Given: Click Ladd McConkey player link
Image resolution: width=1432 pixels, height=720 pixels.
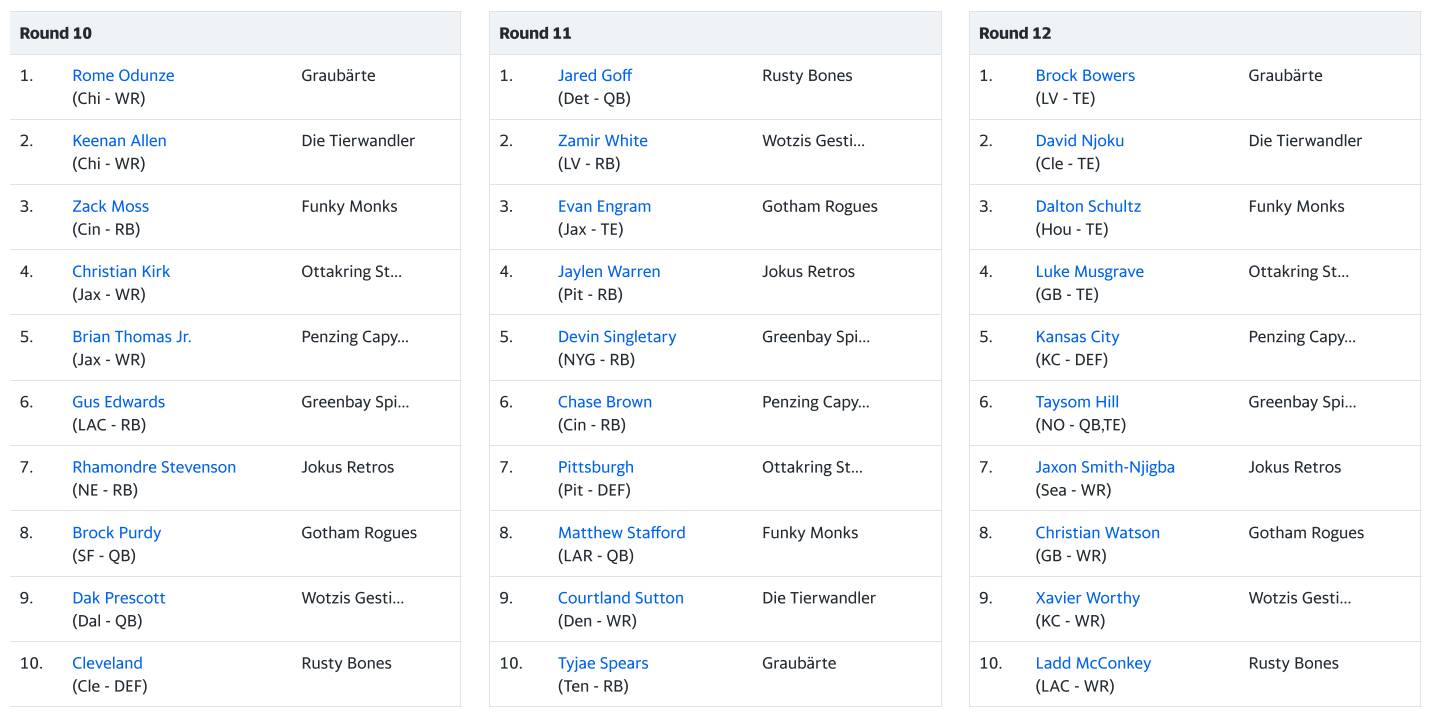Looking at the screenshot, I should [x=1093, y=663].
